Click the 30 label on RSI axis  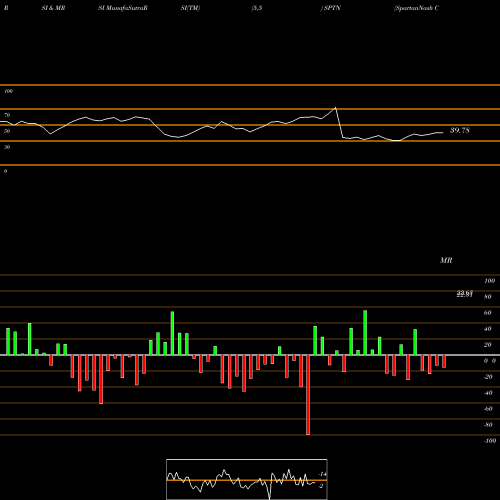click(x=7, y=147)
